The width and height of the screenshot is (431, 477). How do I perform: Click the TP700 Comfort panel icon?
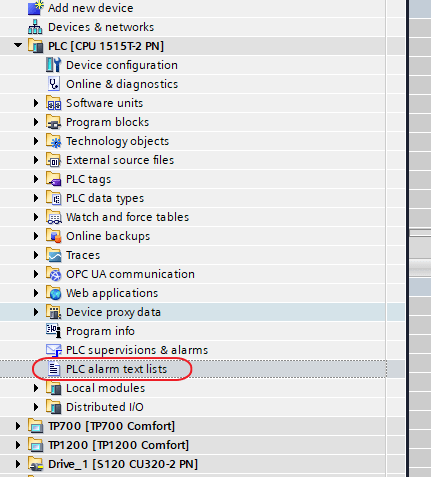(36, 426)
